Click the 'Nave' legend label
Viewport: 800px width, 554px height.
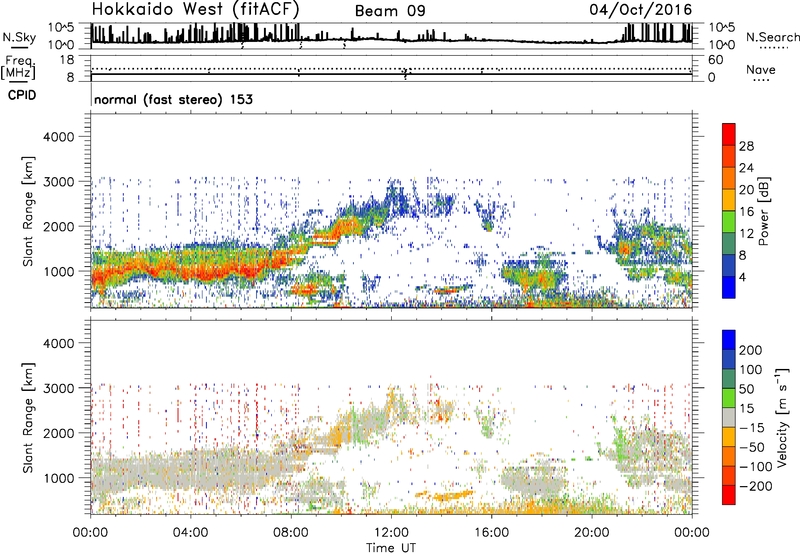761,69
